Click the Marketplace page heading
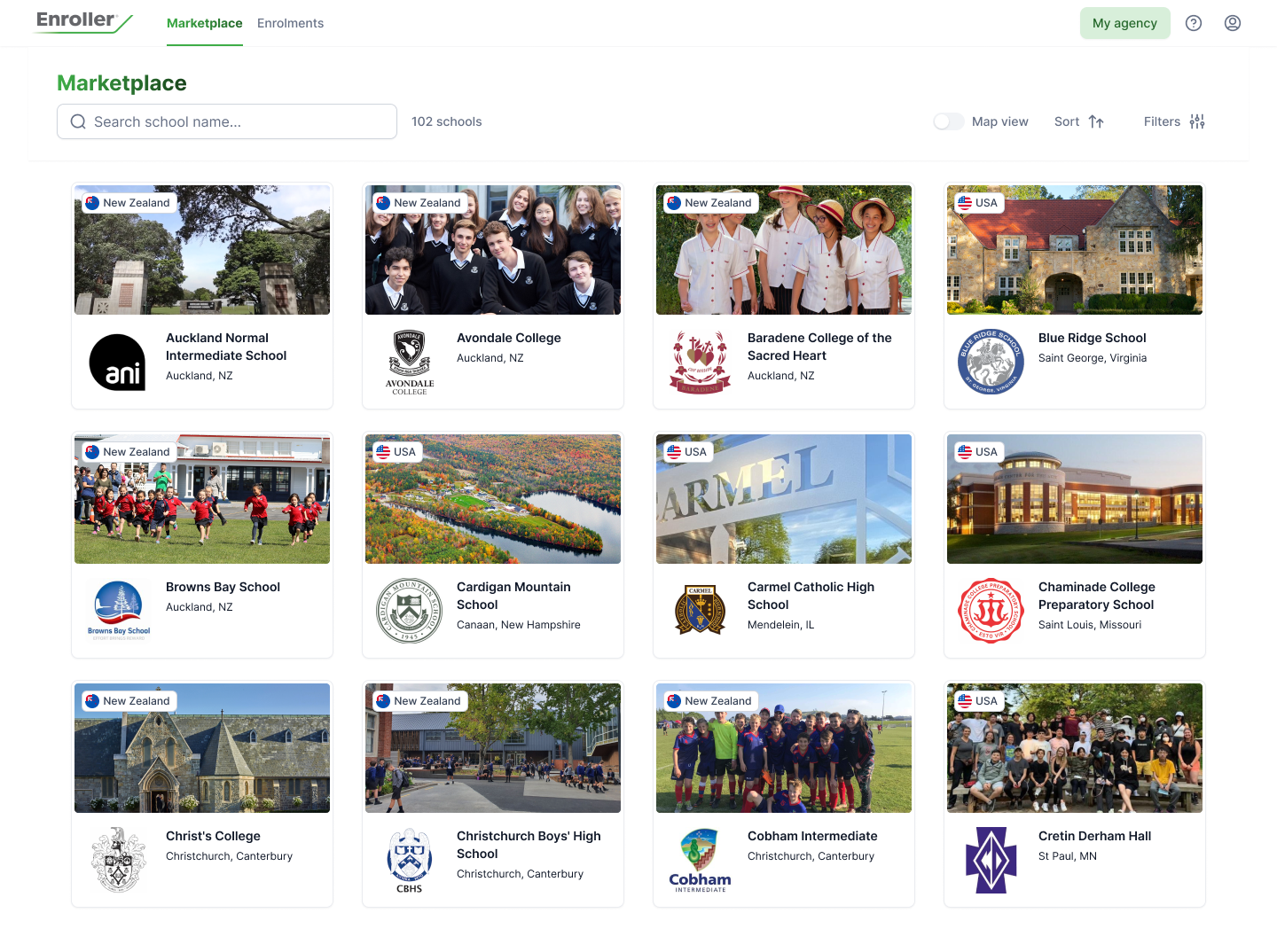 (121, 83)
